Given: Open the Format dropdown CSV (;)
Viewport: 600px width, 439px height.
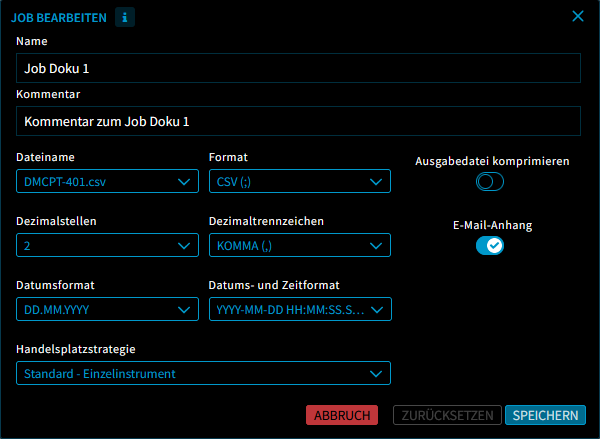Looking at the screenshot, I should pos(300,181).
